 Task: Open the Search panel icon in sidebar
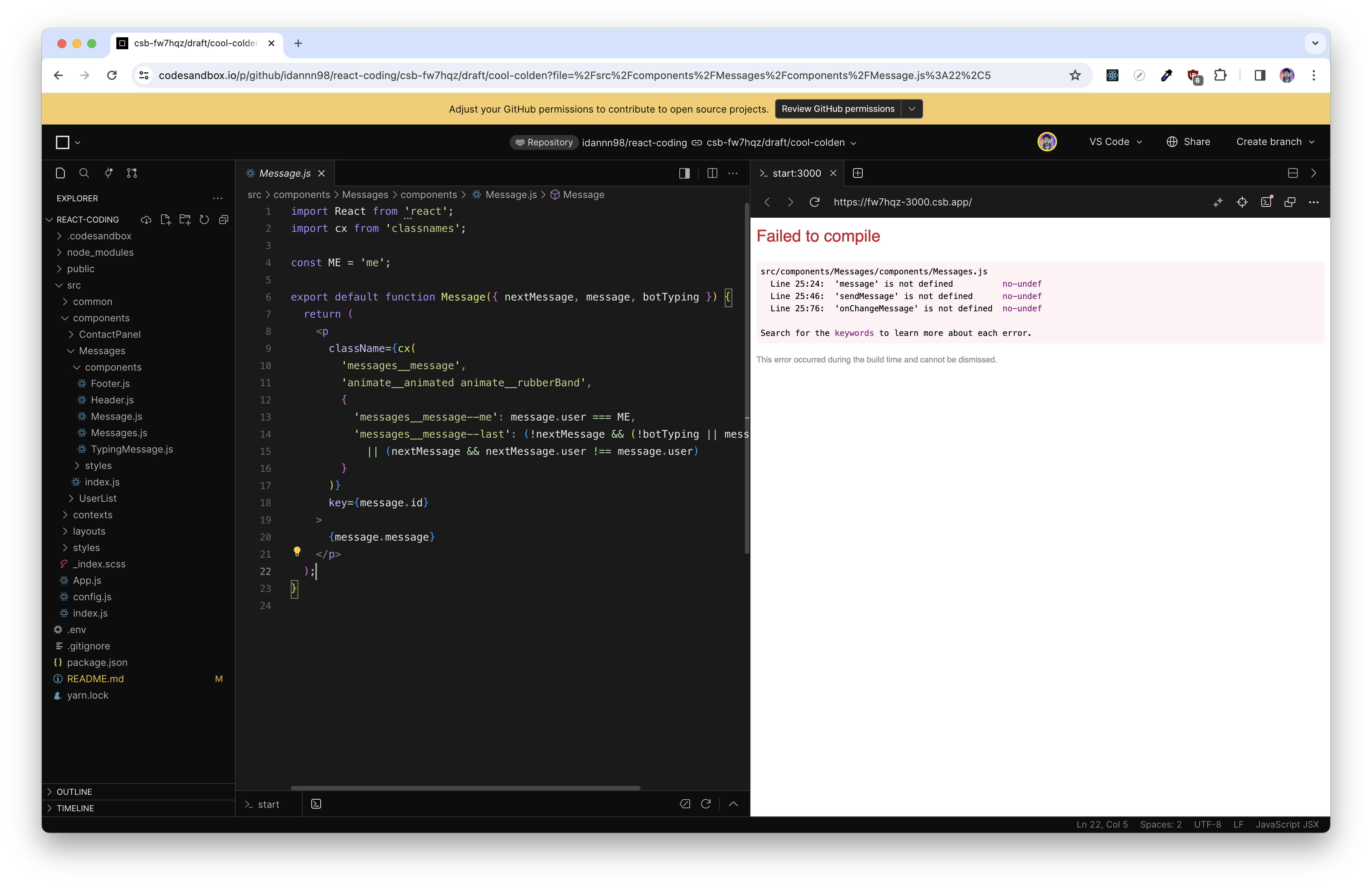(84, 173)
